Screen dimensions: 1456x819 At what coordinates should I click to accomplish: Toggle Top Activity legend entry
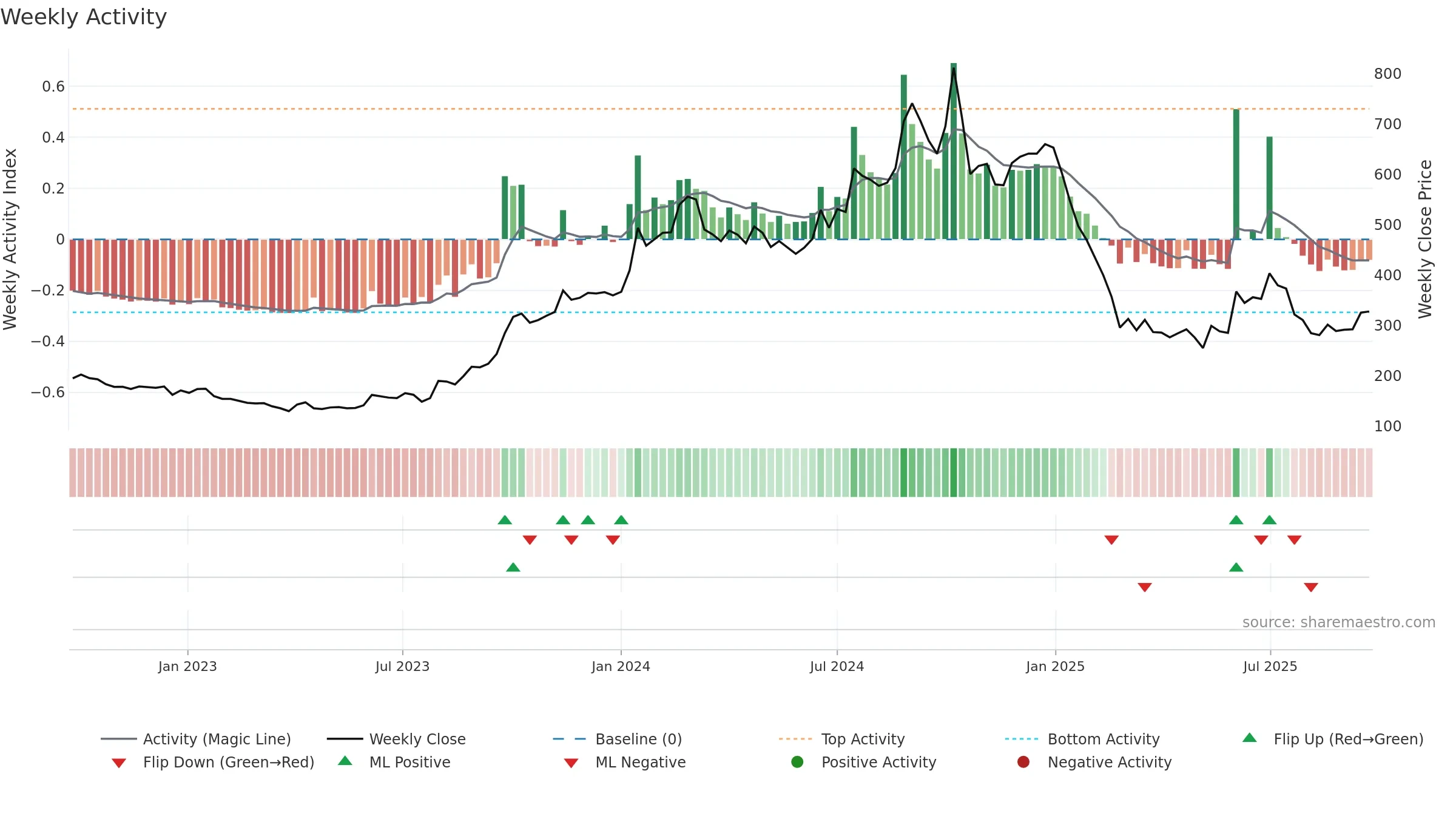(841, 739)
